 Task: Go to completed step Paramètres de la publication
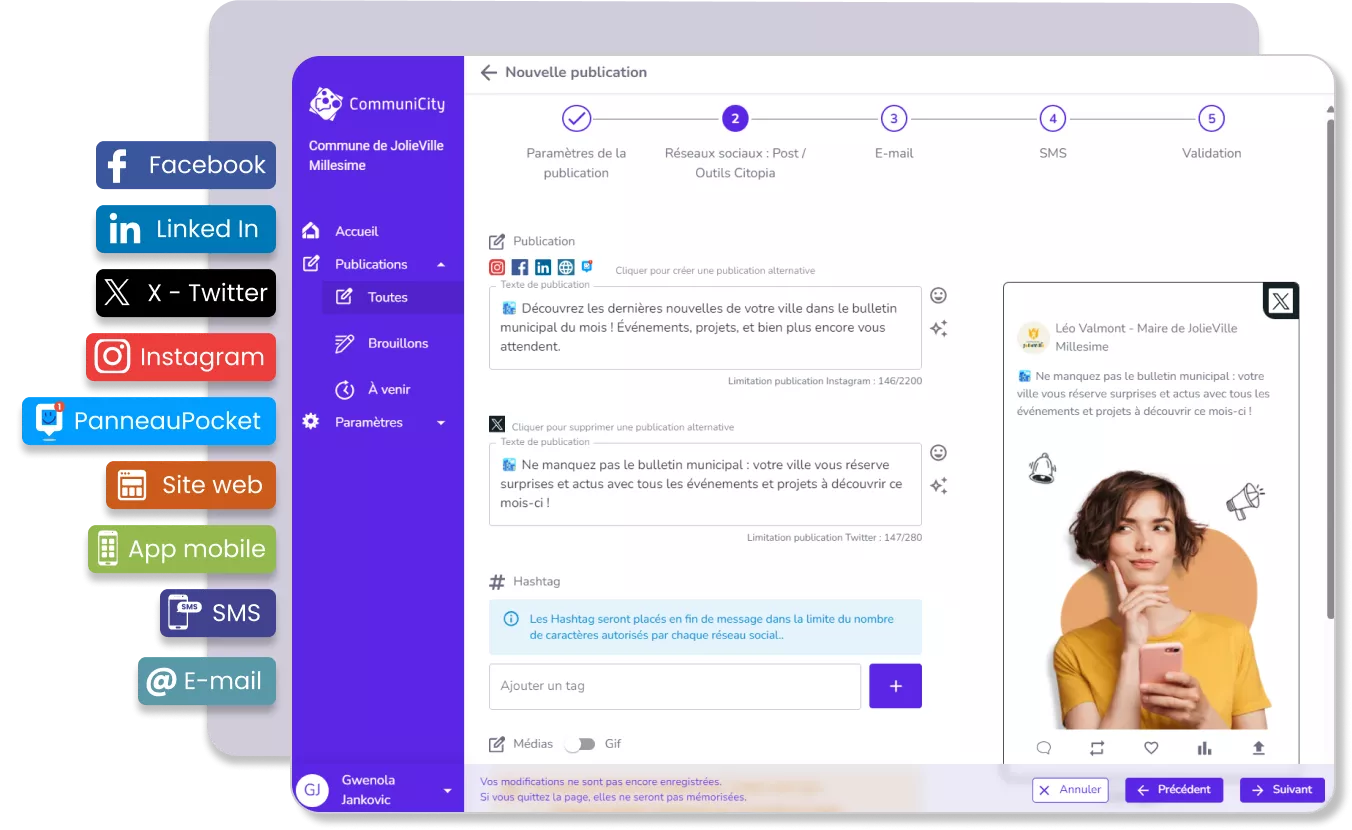point(576,119)
